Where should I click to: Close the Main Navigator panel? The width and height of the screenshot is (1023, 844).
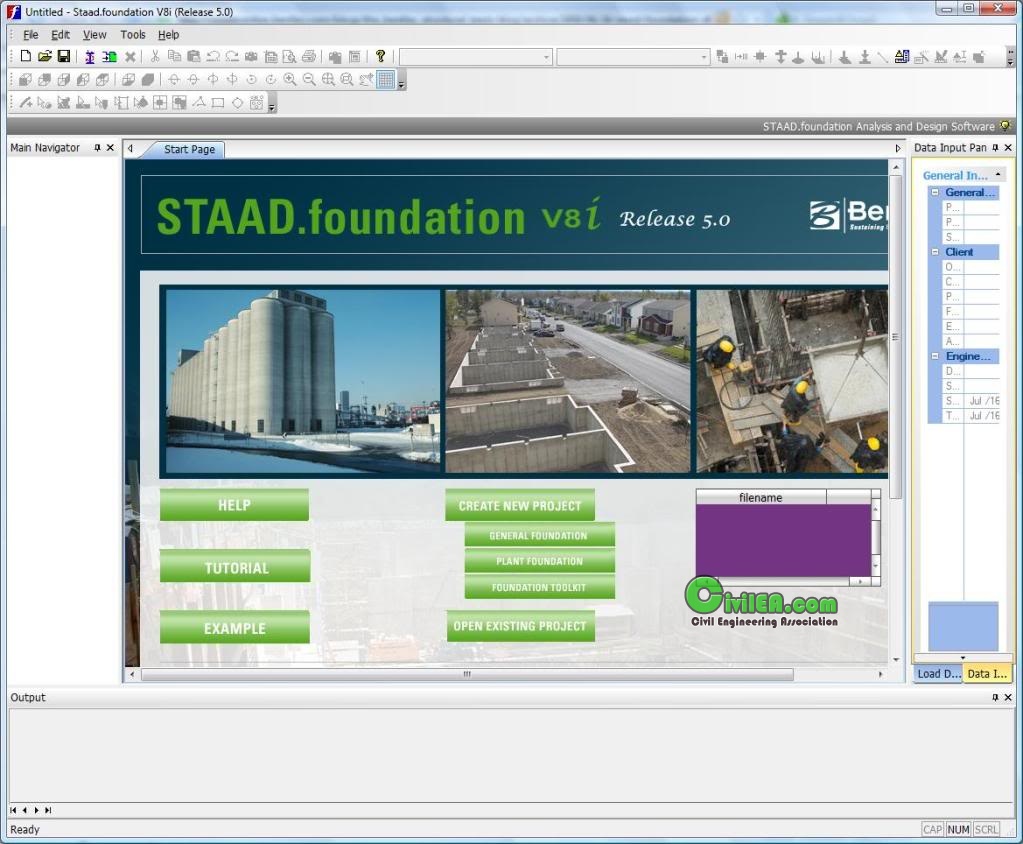coord(110,148)
